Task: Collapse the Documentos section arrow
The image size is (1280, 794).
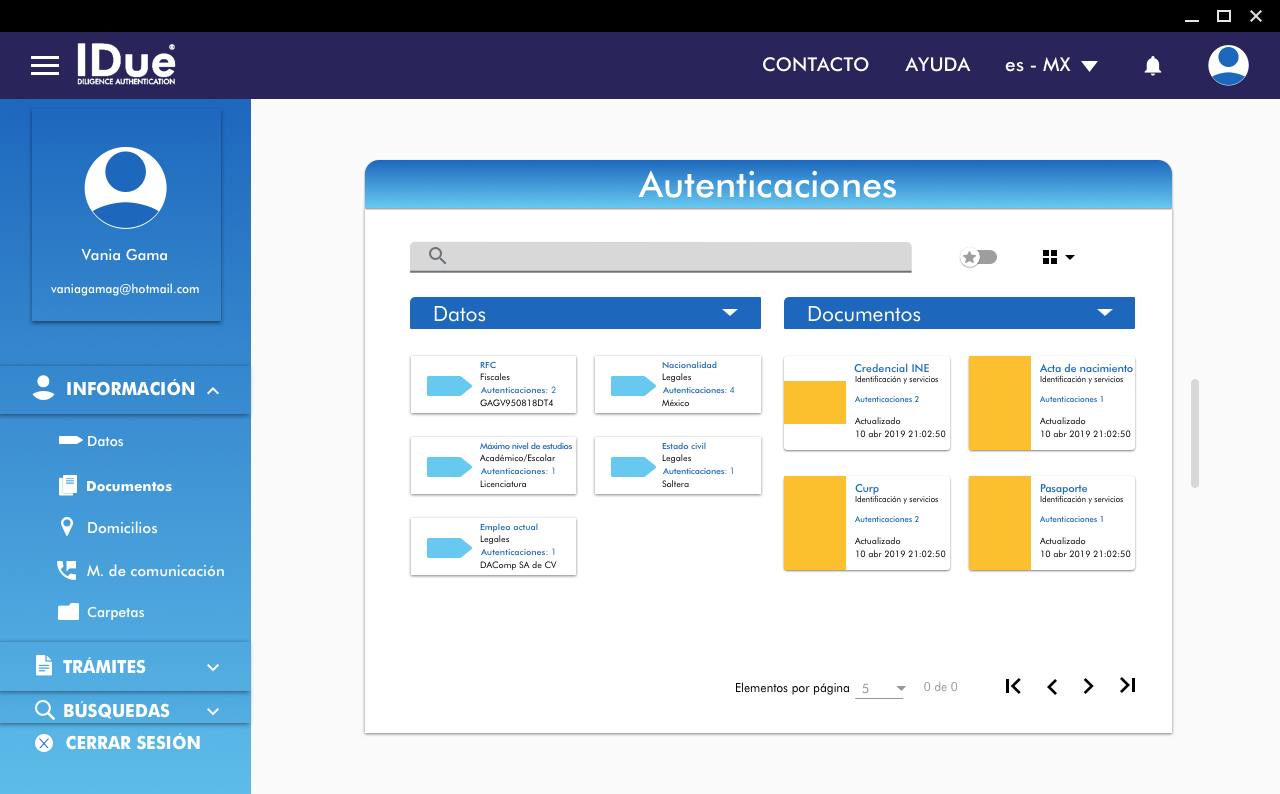Action: 1104,313
